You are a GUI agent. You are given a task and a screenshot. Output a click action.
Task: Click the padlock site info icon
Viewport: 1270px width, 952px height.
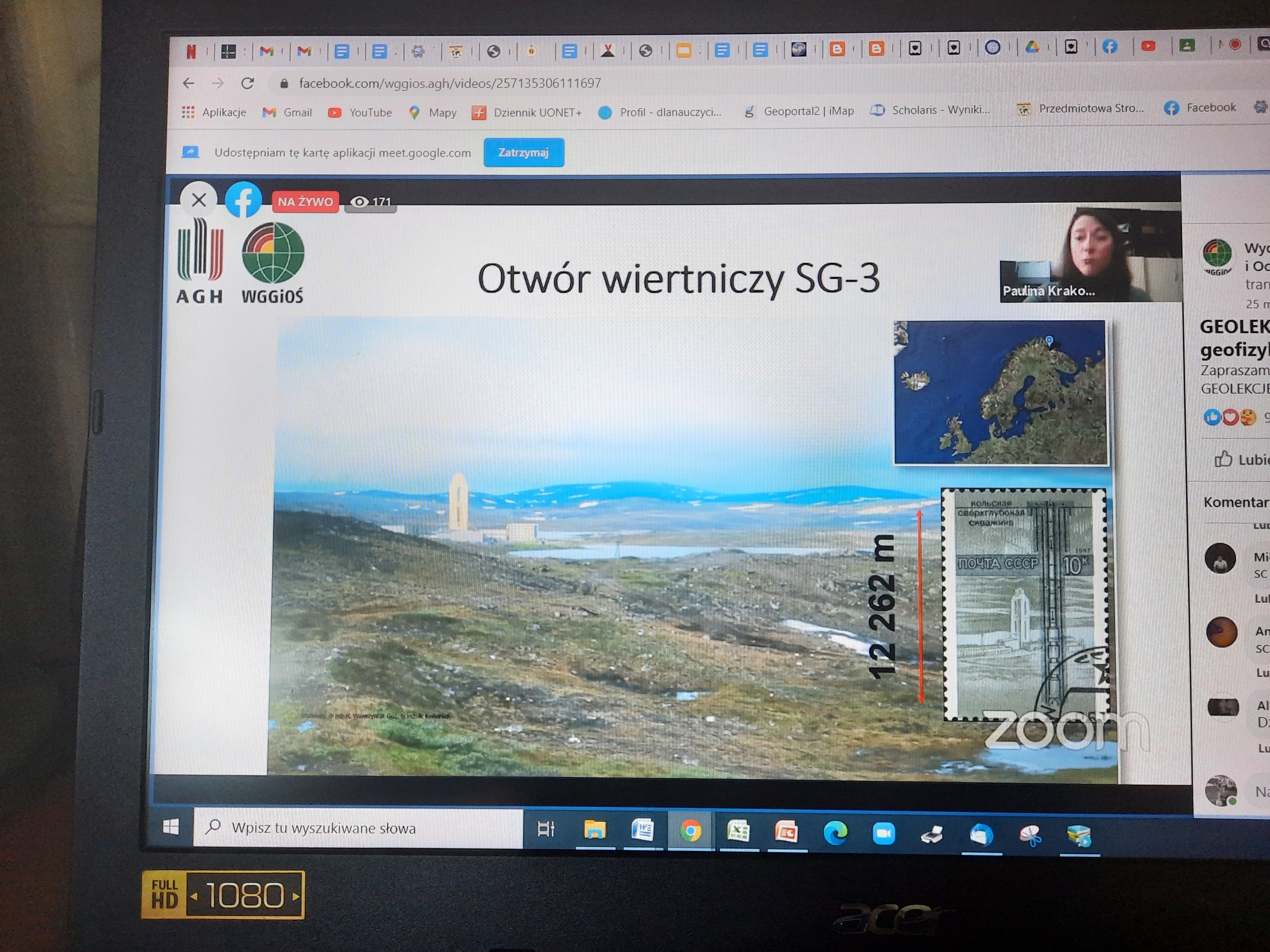284,83
